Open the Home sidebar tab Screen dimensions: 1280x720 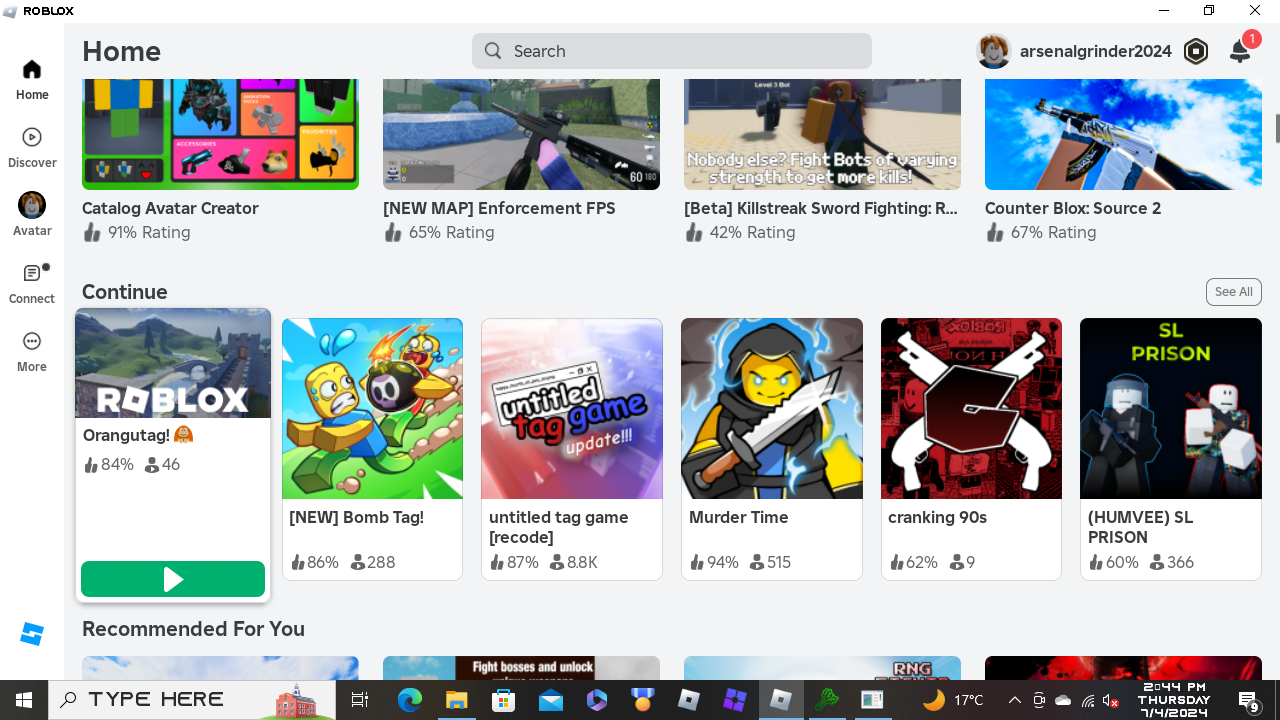pyautogui.click(x=32, y=80)
